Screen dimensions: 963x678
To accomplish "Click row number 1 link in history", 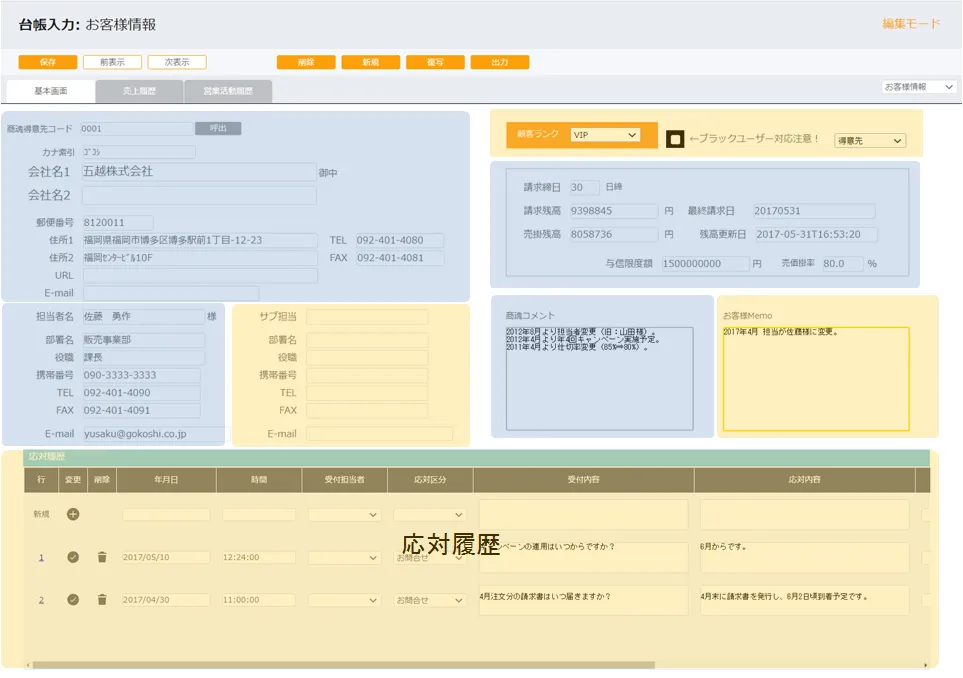I will point(41,558).
